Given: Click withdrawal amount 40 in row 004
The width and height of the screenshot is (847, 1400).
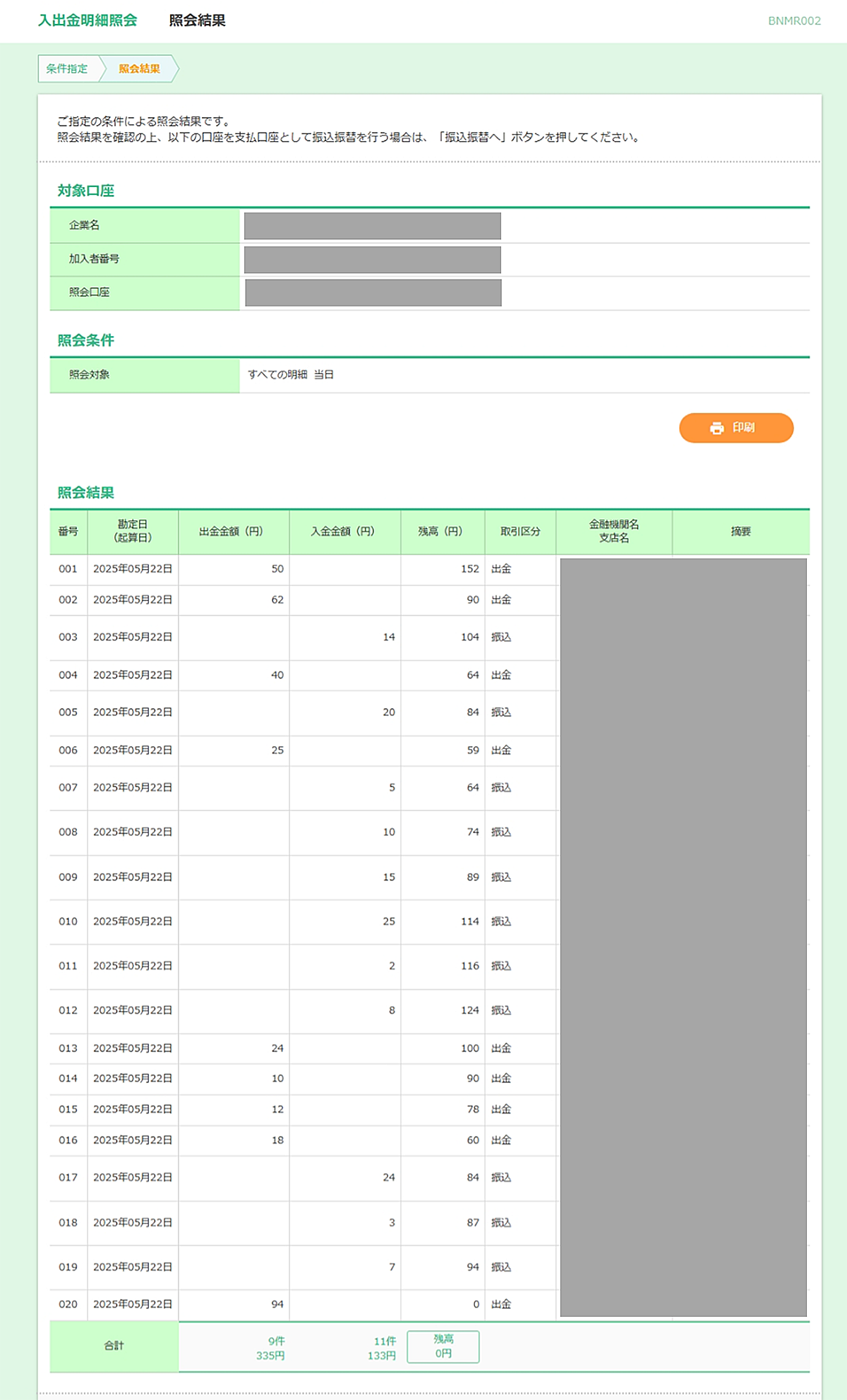Looking at the screenshot, I should (277, 676).
